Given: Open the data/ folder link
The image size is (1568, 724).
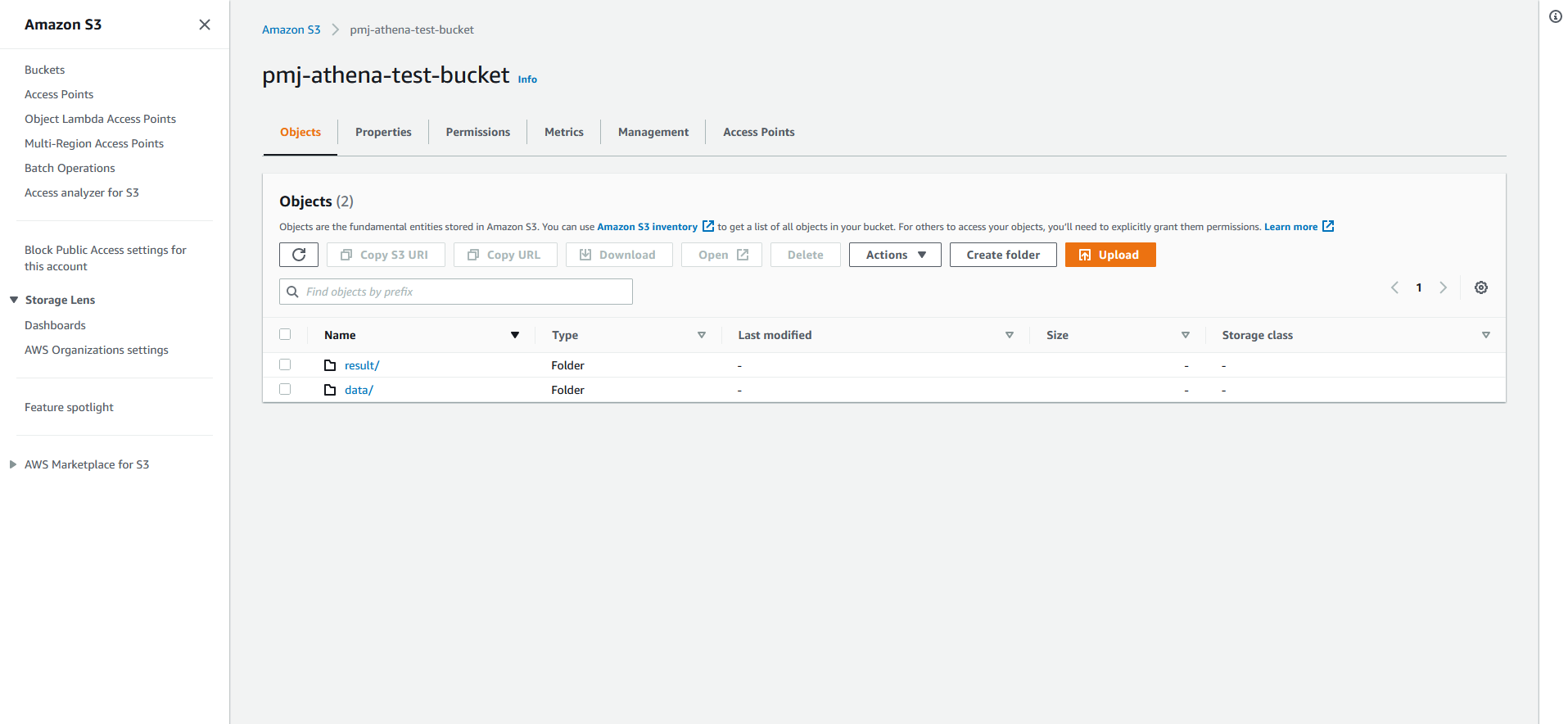Looking at the screenshot, I should coord(359,390).
